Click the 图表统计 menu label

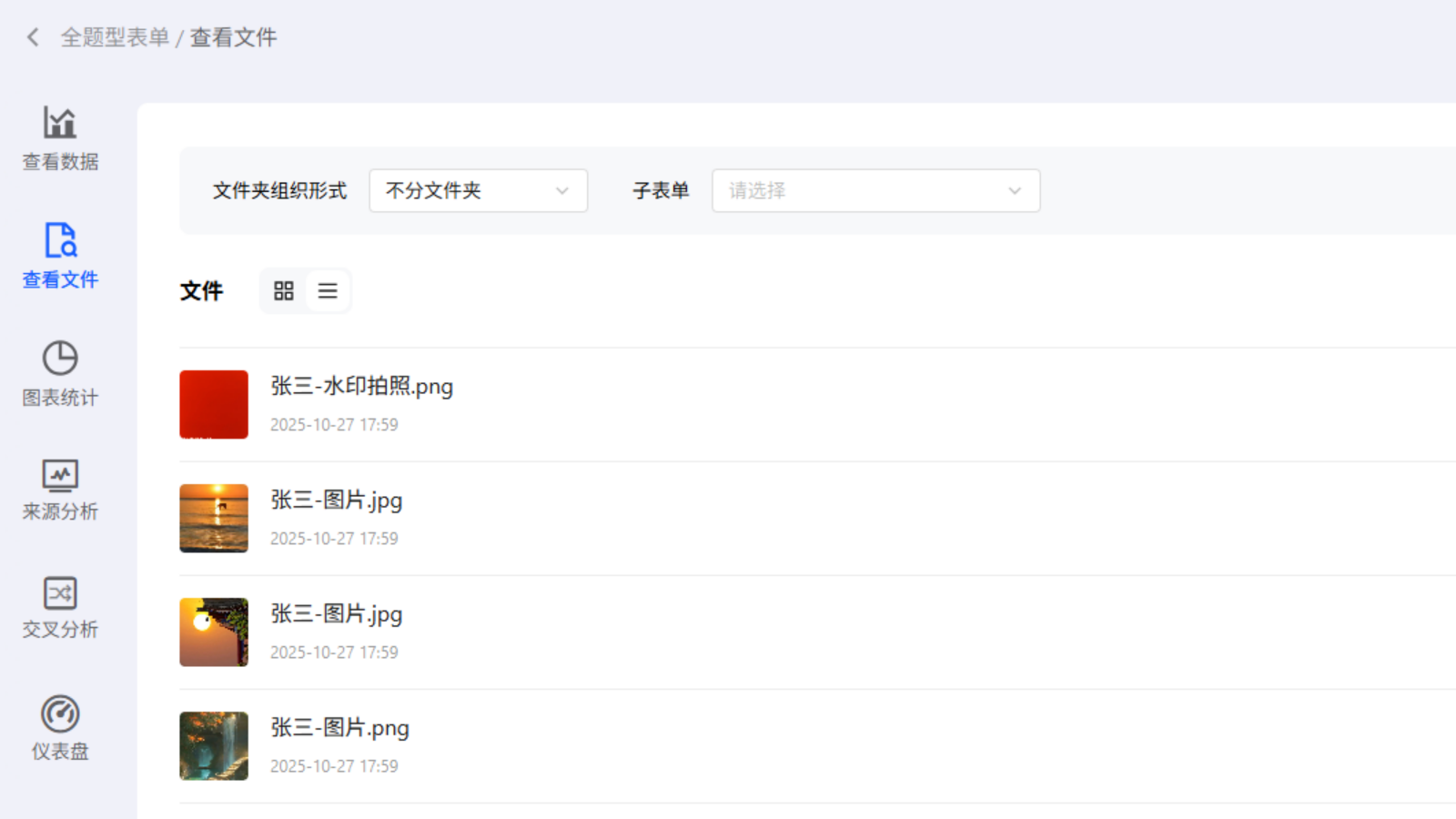click(60, 398)
